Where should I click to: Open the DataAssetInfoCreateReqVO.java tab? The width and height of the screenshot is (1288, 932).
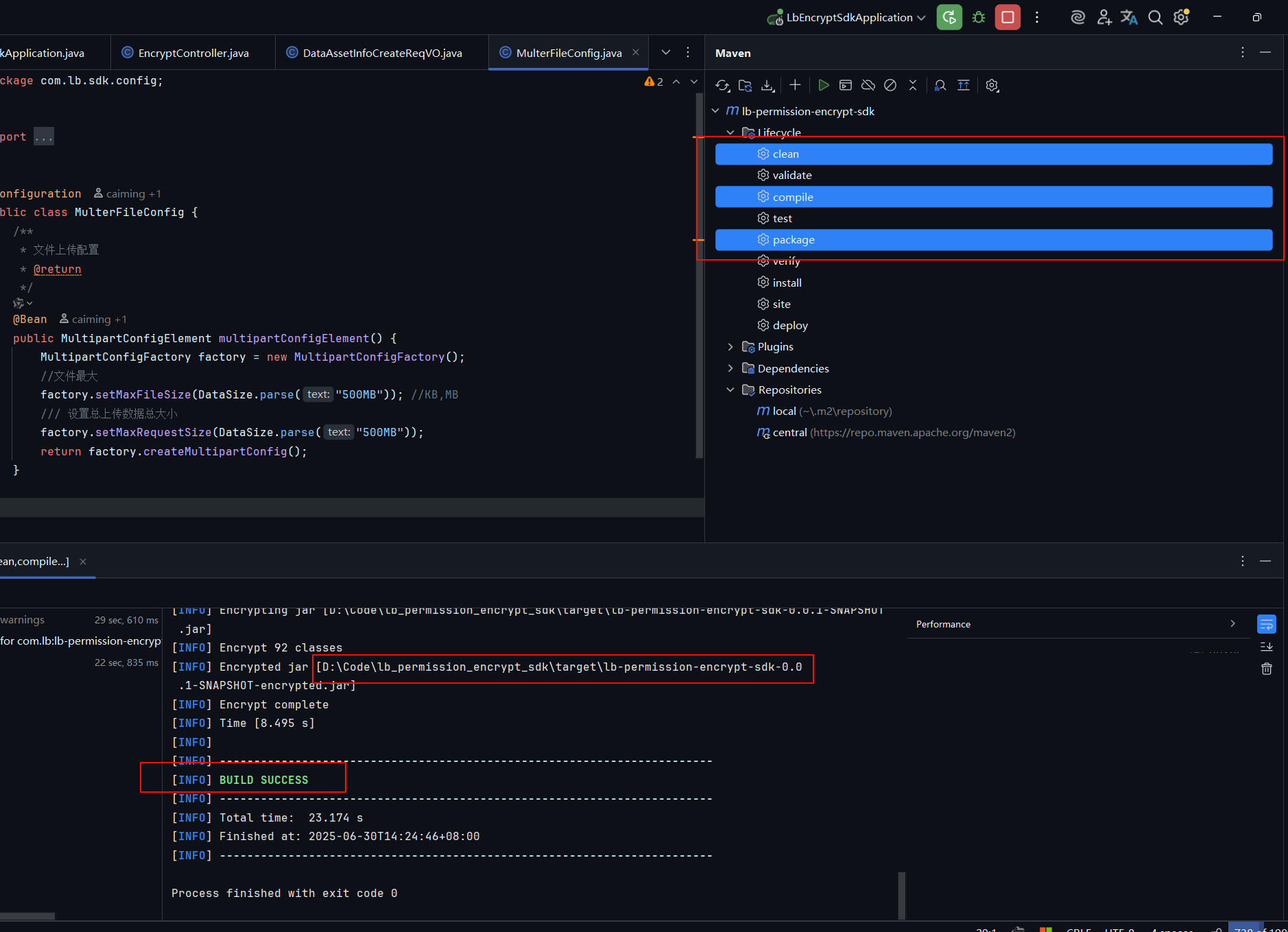coord(382,53)
